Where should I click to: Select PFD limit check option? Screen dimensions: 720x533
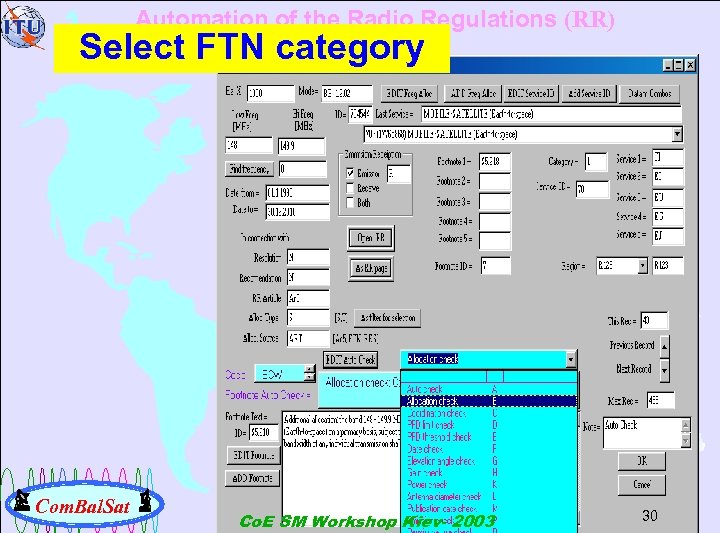489,425
